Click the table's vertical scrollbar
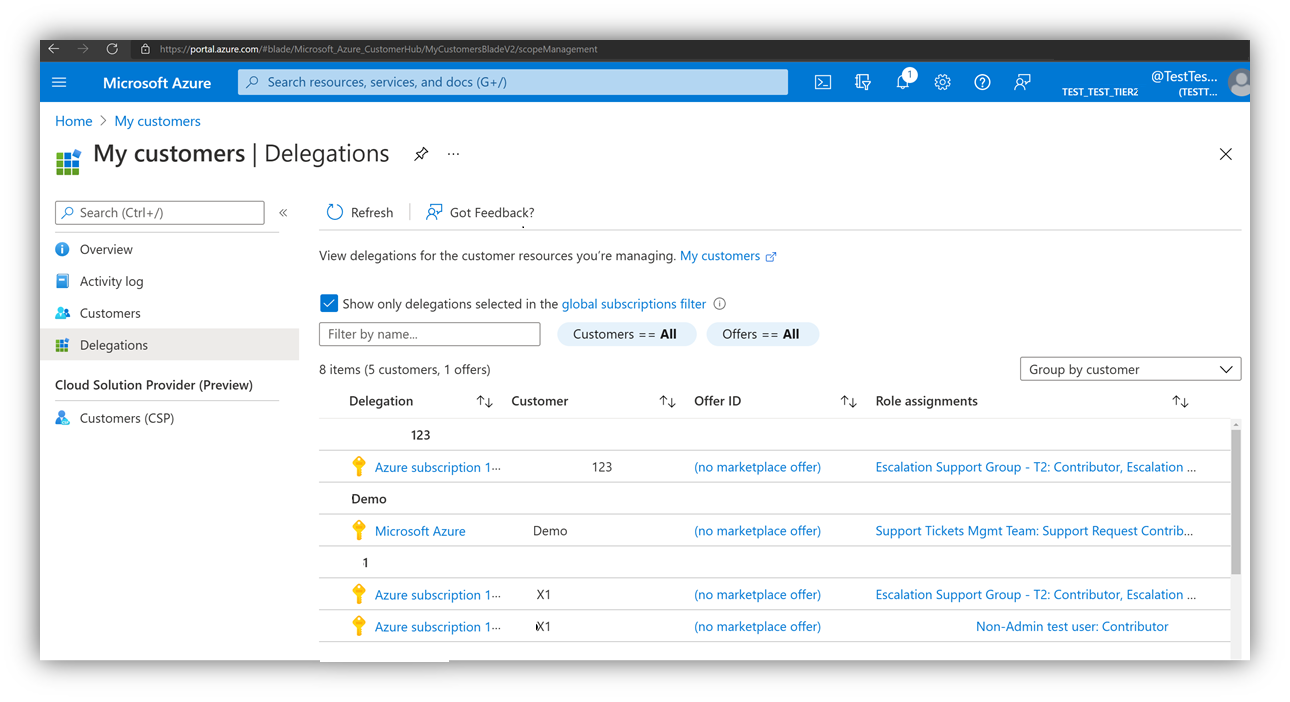 point(1236,500)
